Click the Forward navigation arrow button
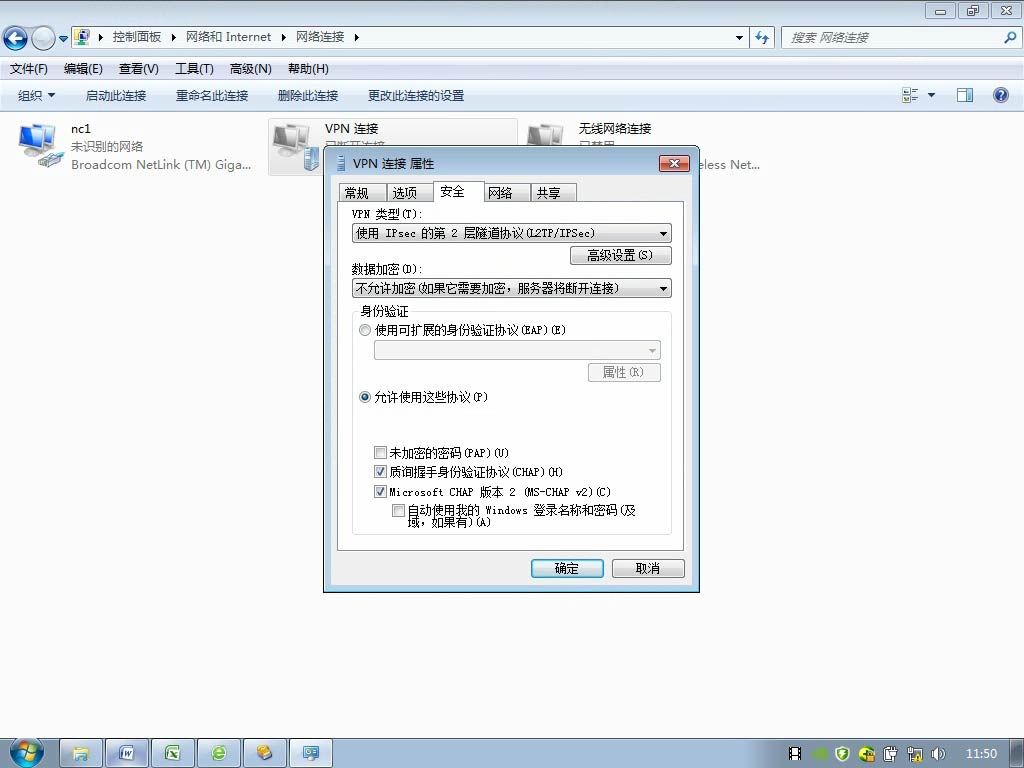Viewport: 1024px width, 768px height. click(43, 38)
